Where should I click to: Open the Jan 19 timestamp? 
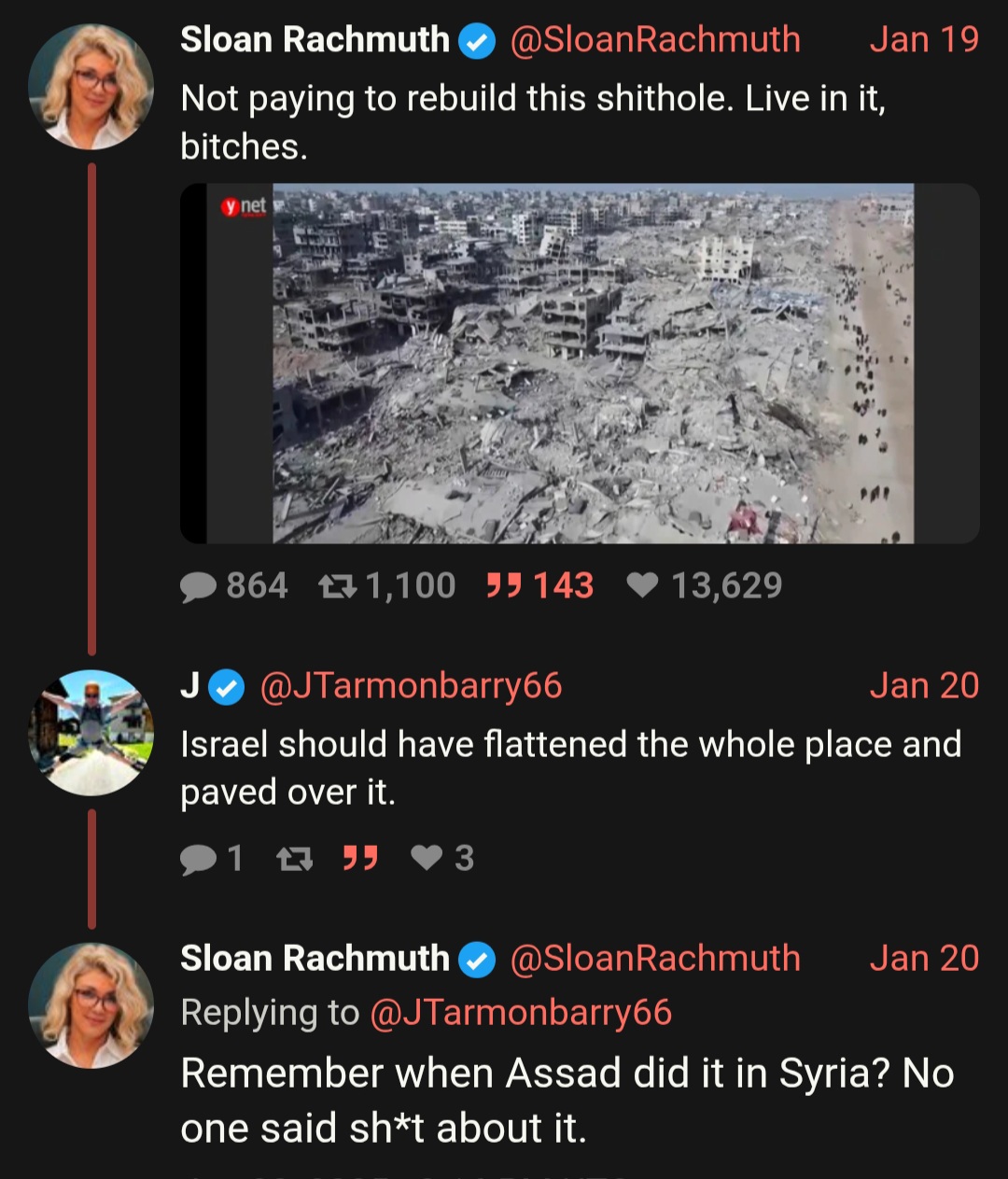[924, 39]
